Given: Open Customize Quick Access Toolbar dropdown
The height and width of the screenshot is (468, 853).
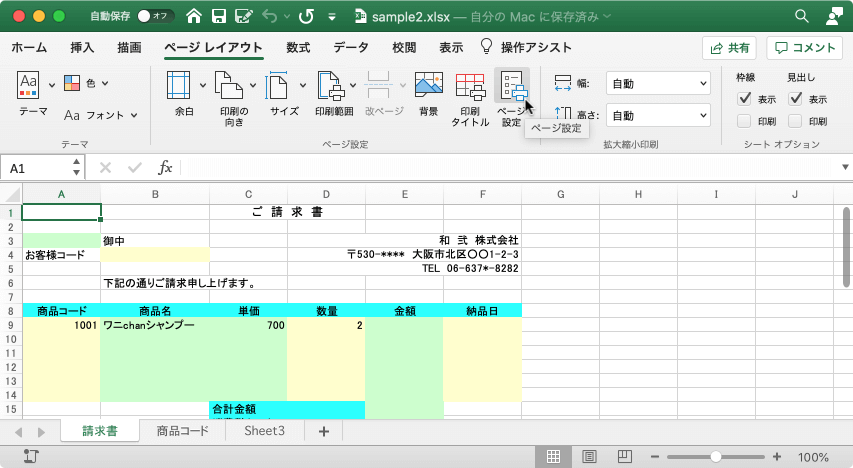Looking at the screenshot, I should point(332,17).
